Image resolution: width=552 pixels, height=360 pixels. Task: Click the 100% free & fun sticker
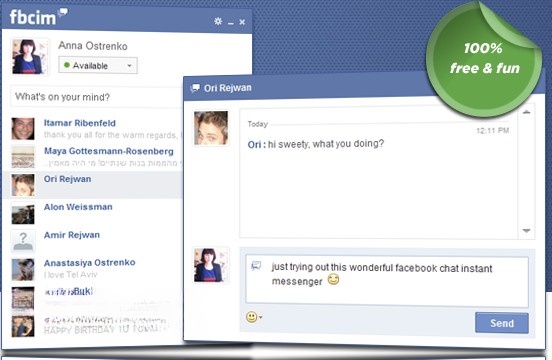click(484, 60)
